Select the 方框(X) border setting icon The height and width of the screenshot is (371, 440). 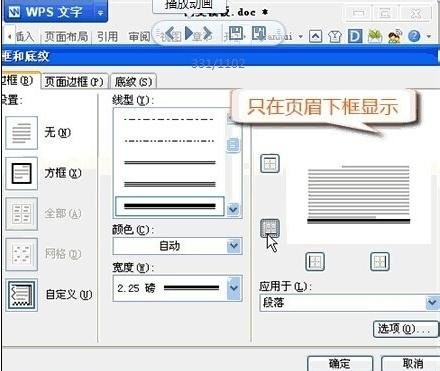click(x=22, y=173)
